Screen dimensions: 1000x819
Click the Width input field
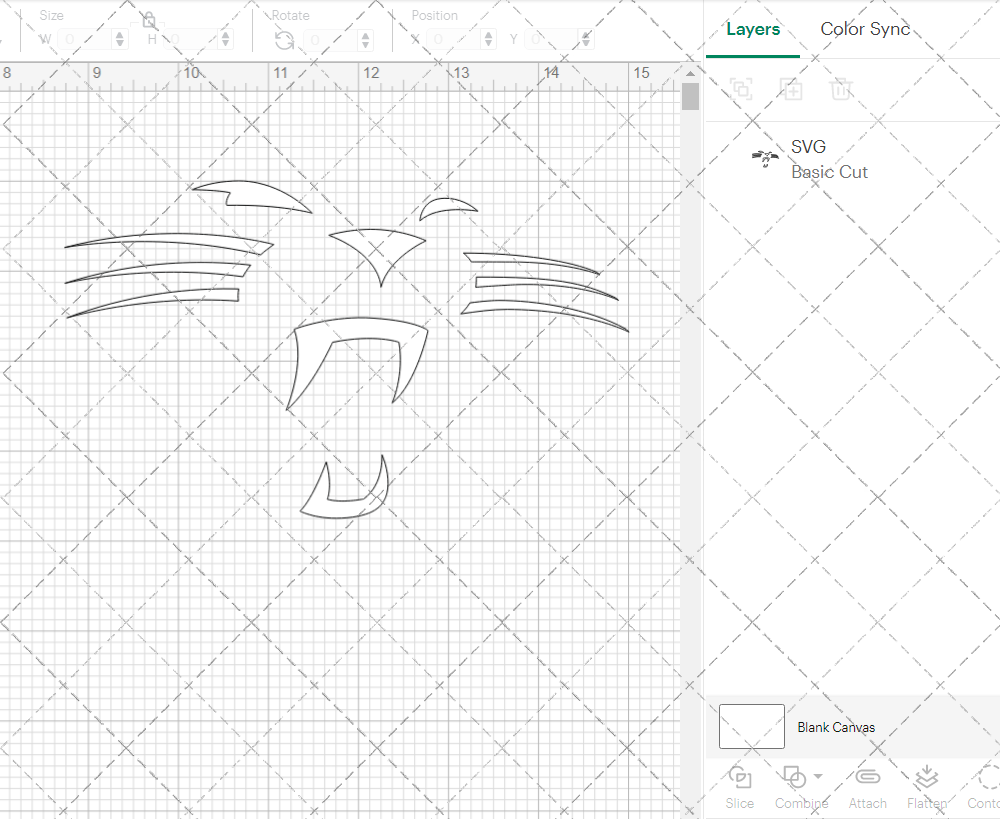coord(85,40)
